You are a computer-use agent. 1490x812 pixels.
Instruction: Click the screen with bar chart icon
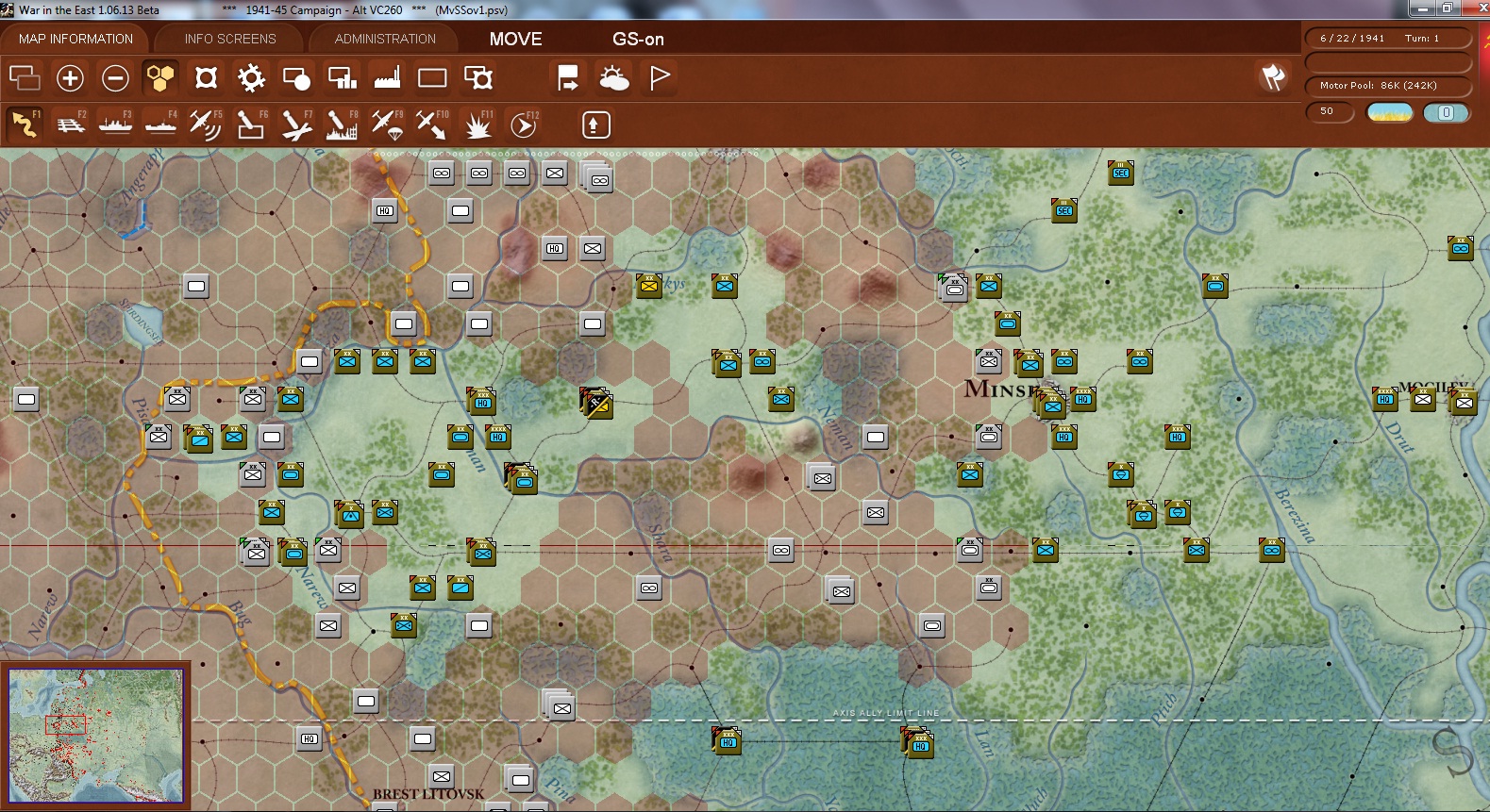pos(342,77)
